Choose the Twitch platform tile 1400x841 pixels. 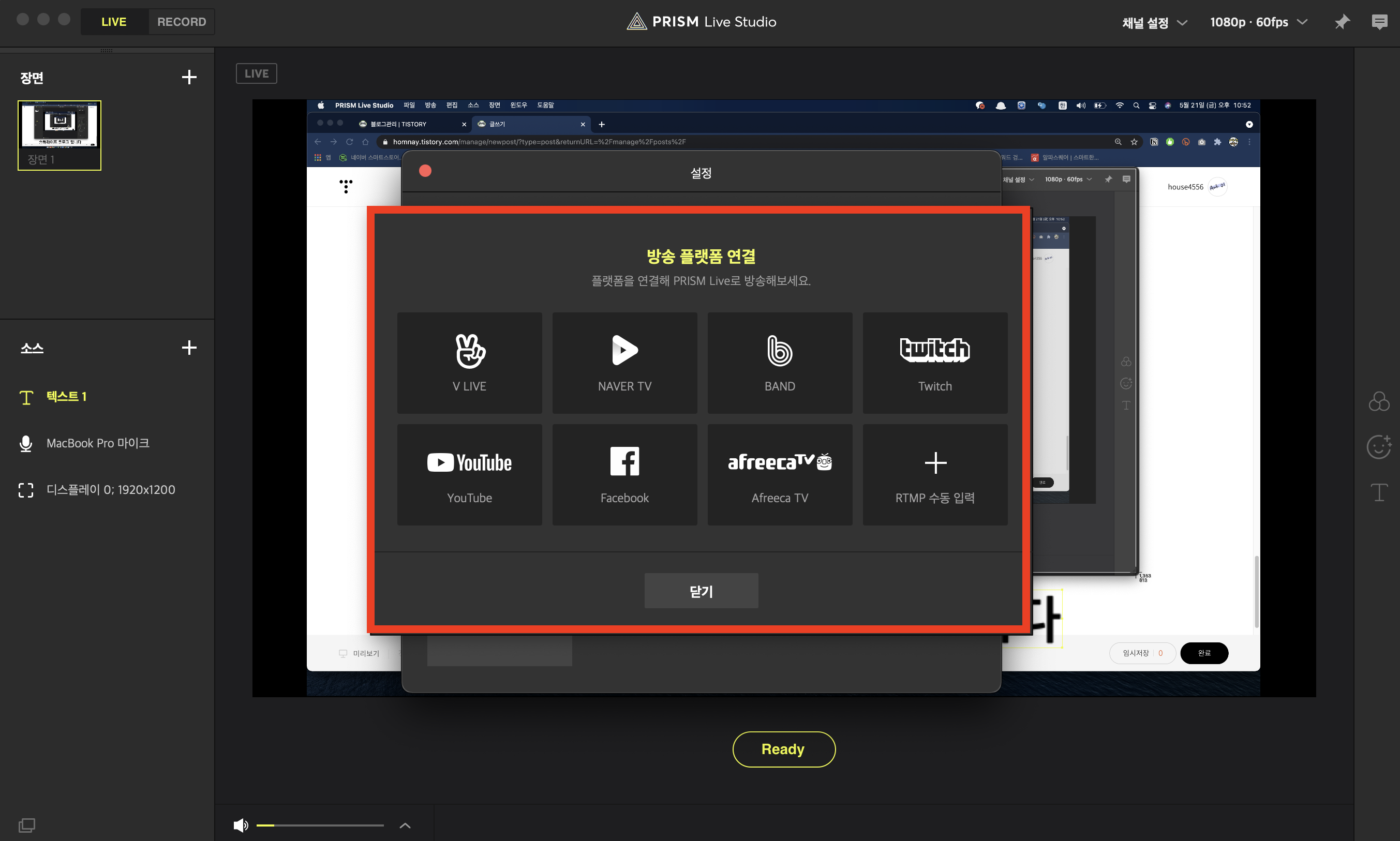[x=935, y=363]
